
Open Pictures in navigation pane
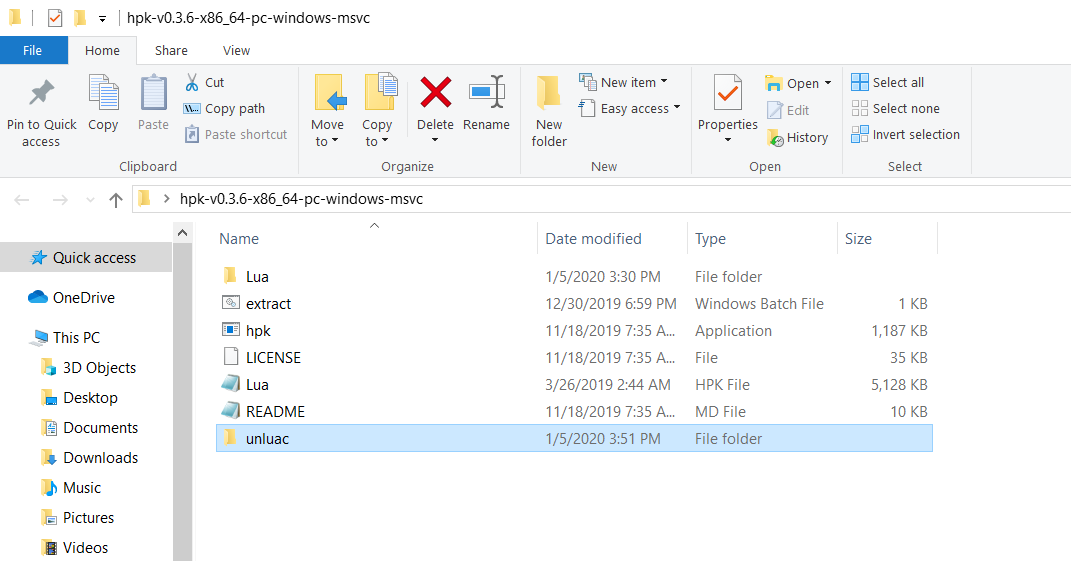coord(78,518)
